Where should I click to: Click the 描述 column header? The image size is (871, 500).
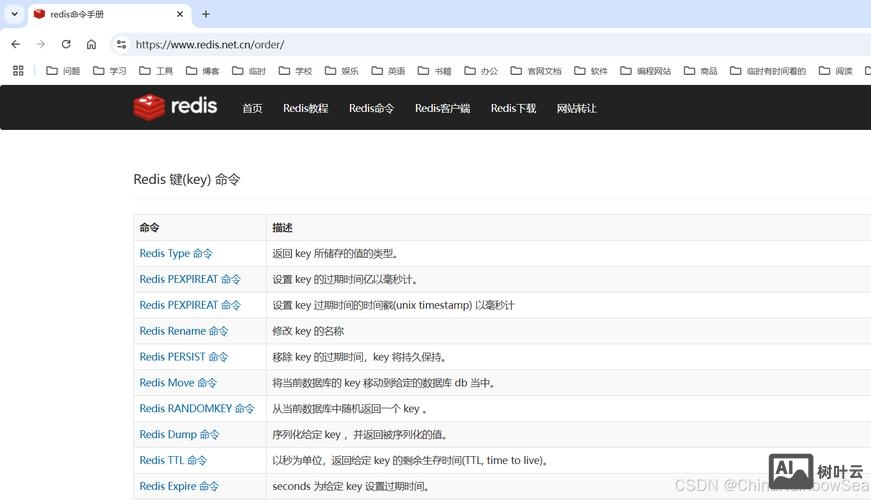pos(282,227)
